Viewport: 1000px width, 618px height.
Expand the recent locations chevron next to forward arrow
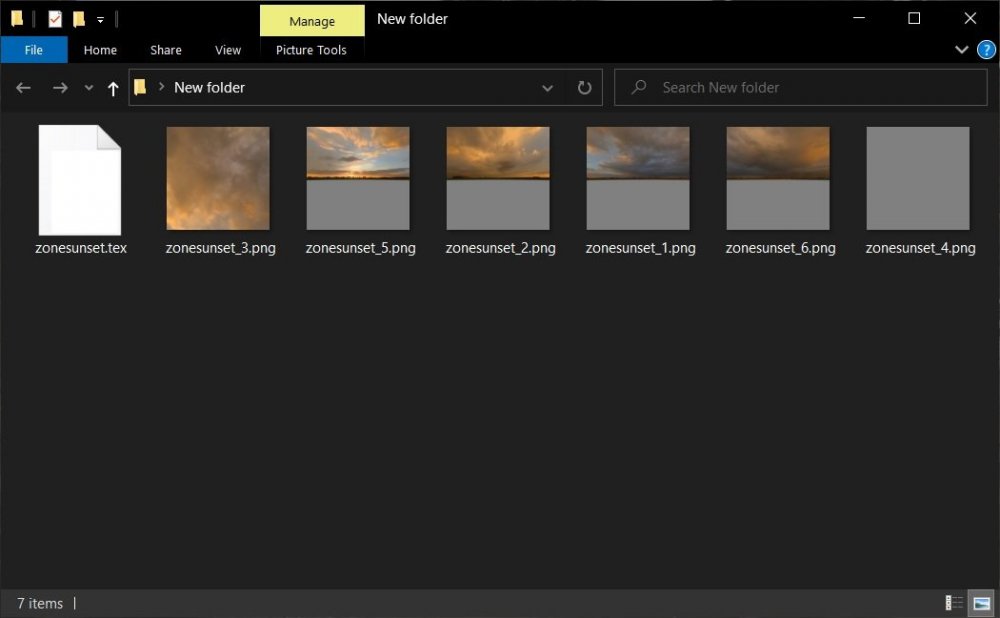pos(88,87)
